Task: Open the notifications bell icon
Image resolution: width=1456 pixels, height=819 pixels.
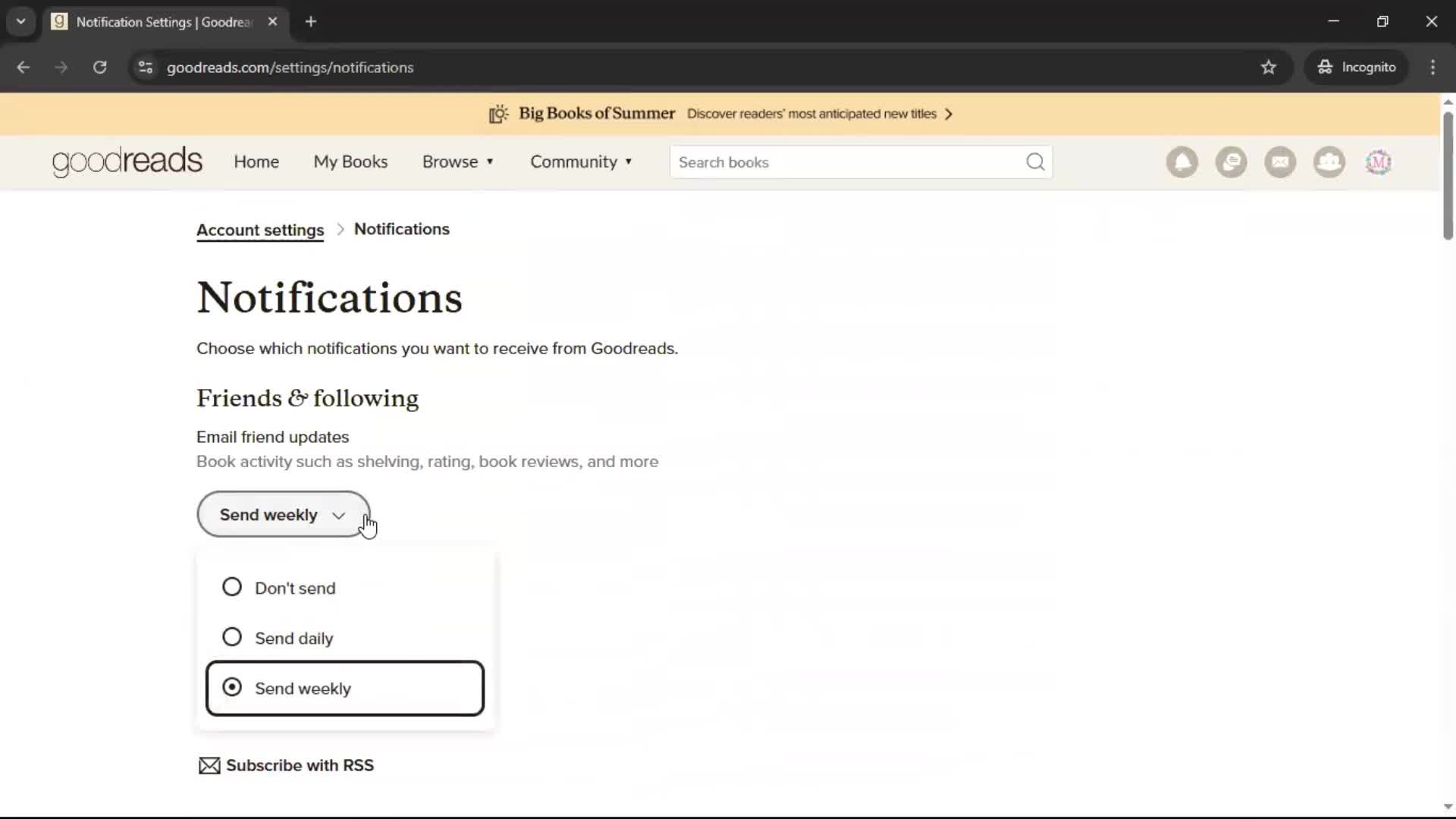Action: click(x=1182, y=162)
